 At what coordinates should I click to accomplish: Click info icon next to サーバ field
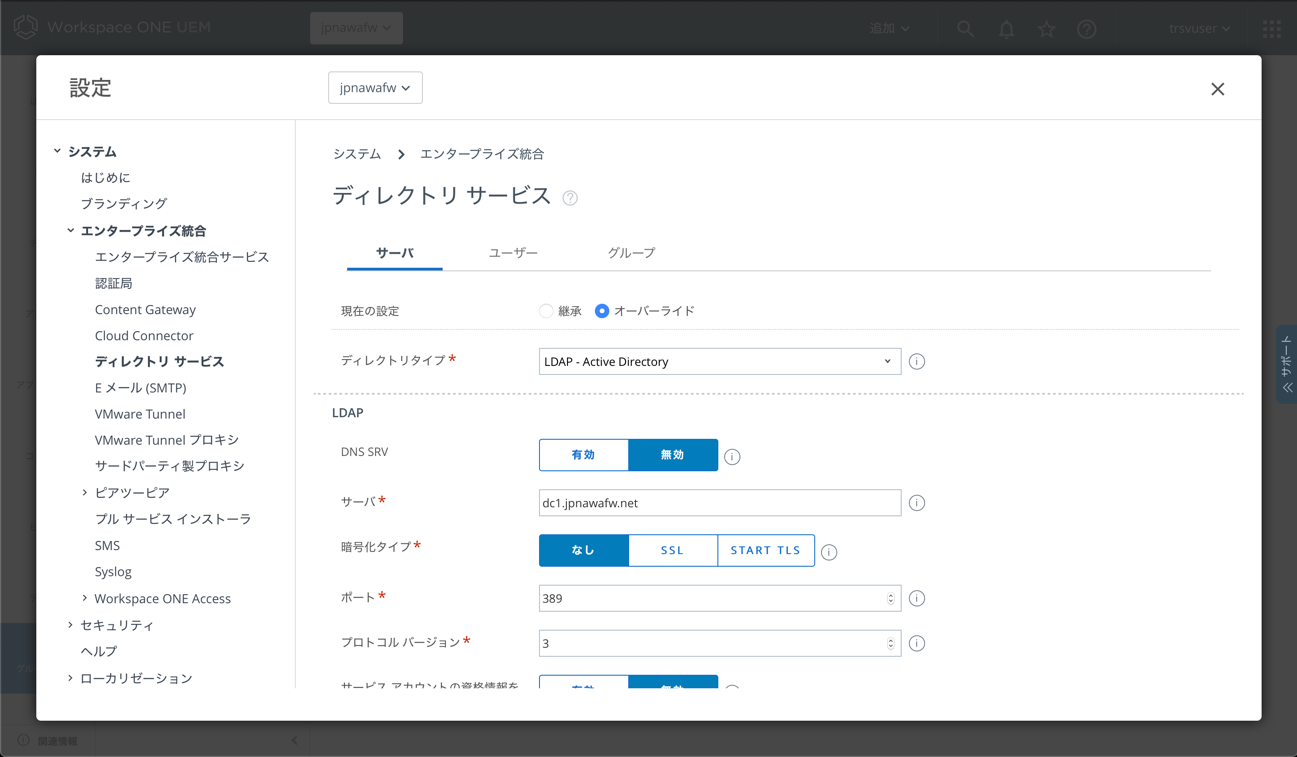[x=917, y=503]
